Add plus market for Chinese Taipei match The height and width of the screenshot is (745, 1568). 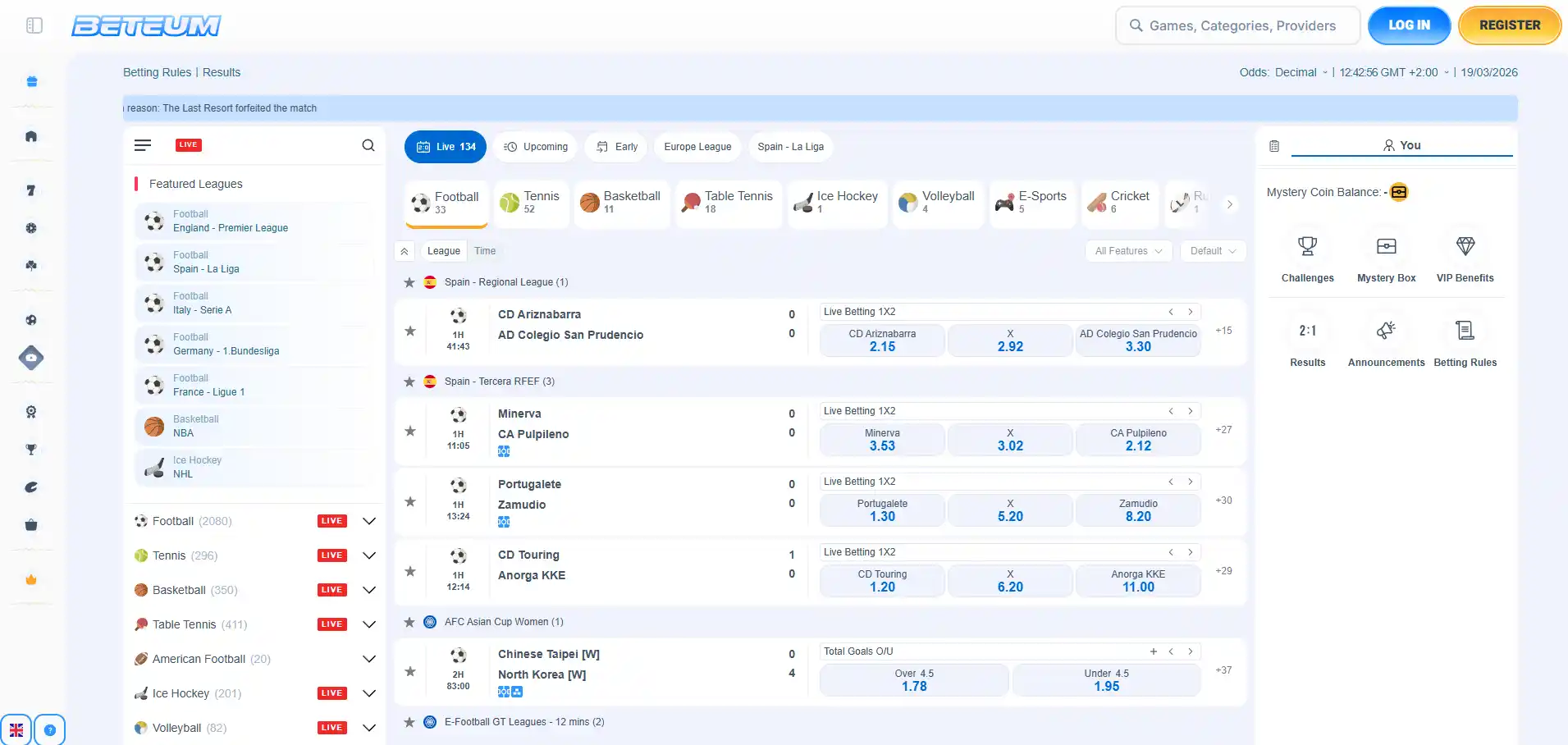[x=1154, y=651]
